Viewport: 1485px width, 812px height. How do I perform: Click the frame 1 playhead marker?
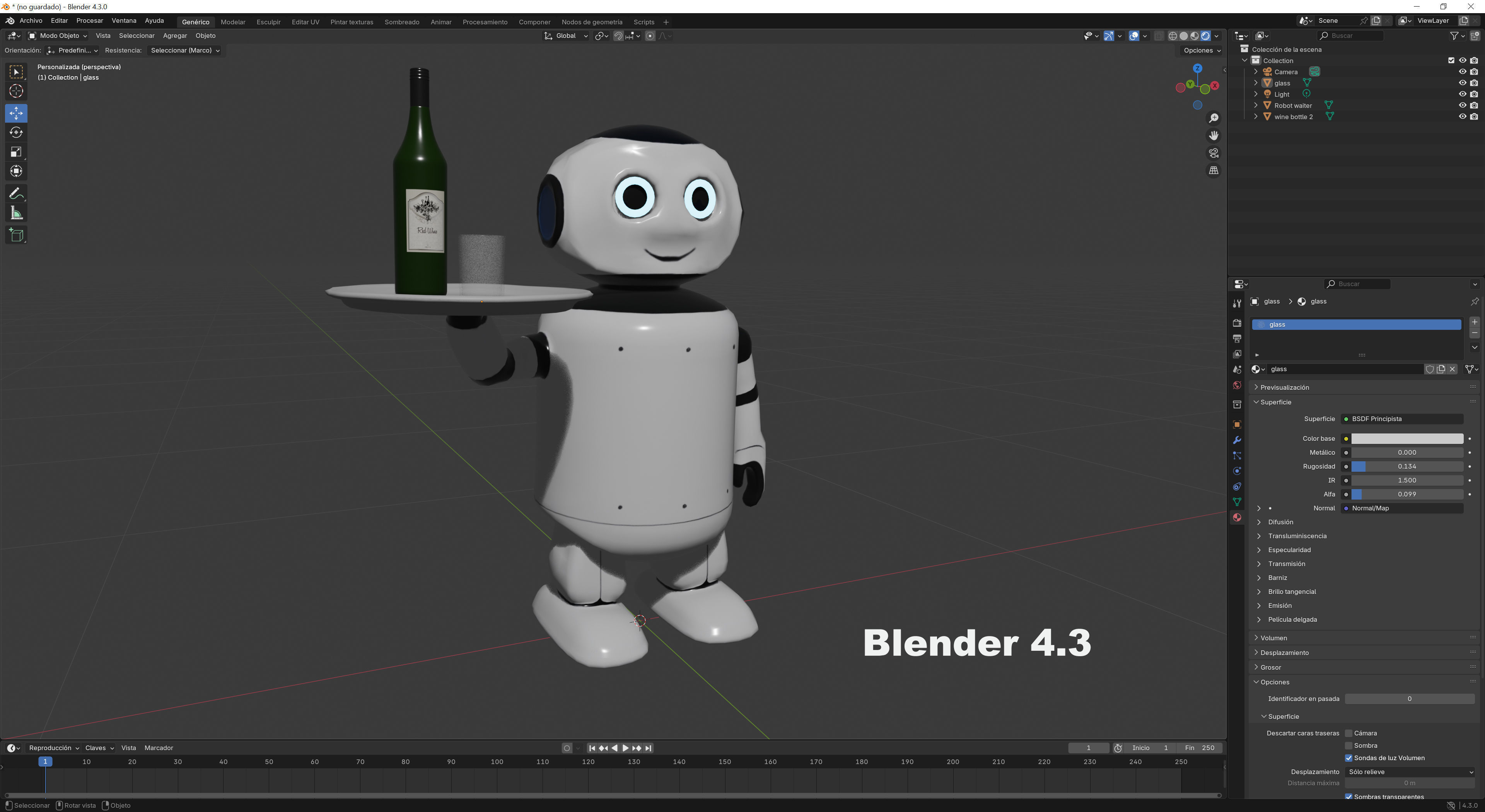45,762
